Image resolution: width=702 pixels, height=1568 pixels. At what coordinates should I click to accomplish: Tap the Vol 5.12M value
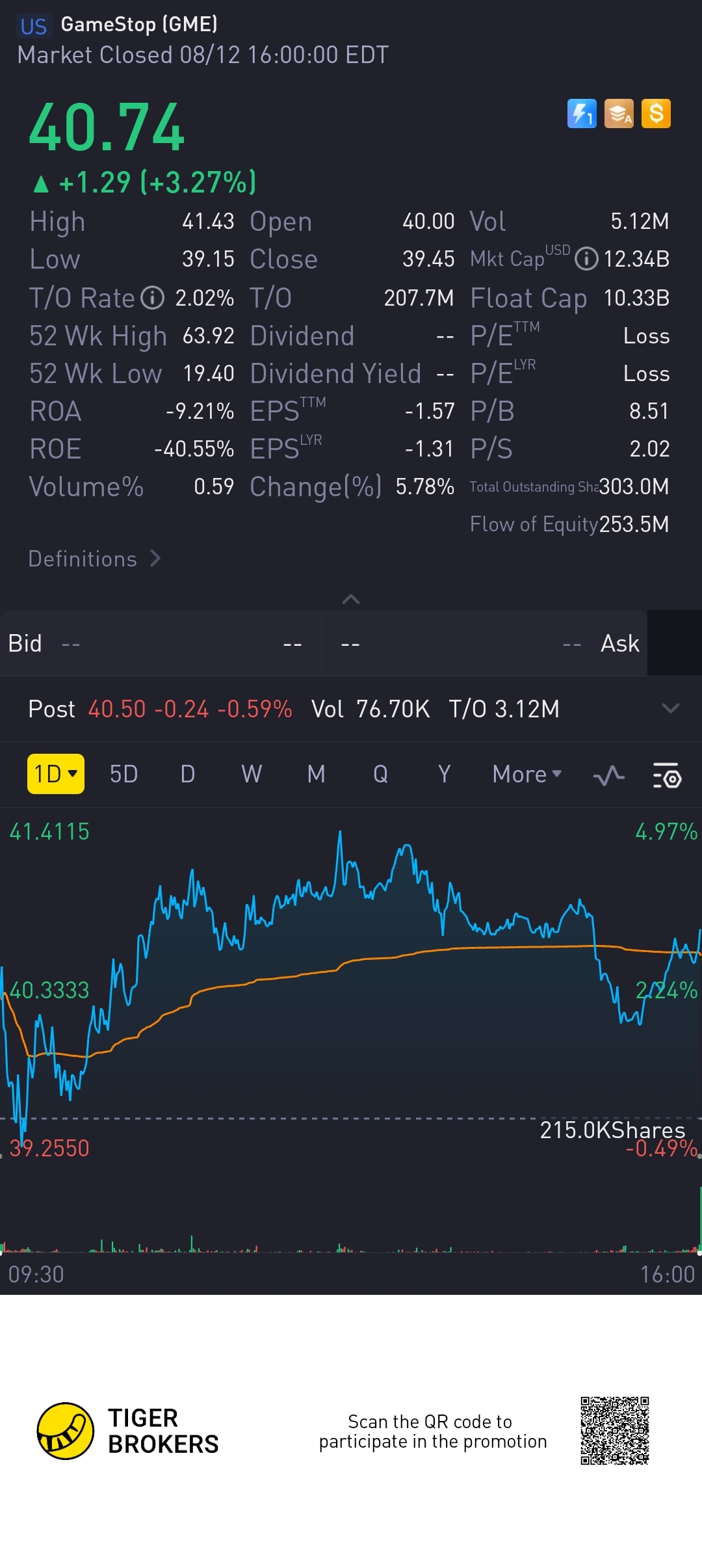[640, 221]
